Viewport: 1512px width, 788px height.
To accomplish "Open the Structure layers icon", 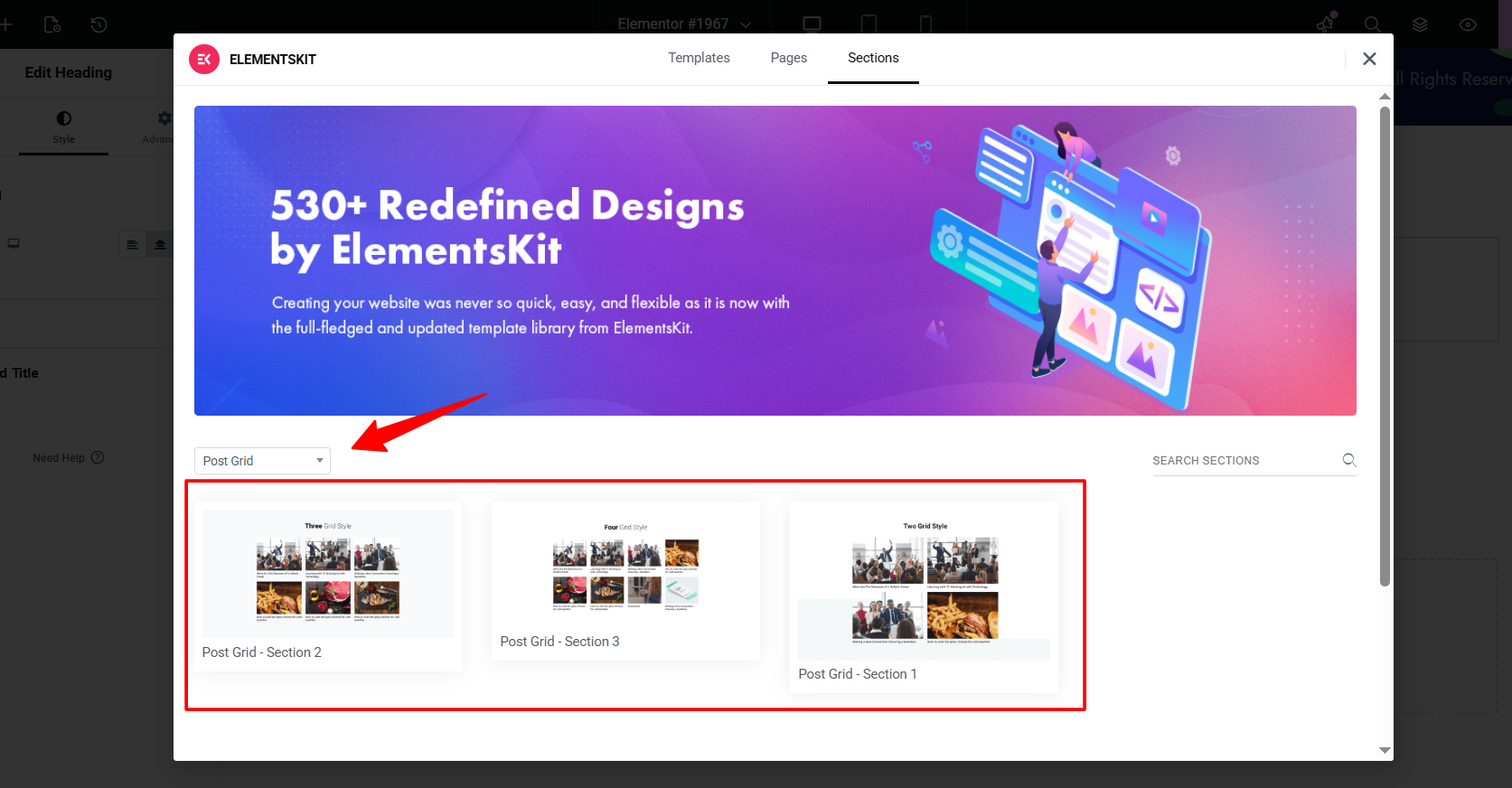I will (x=1420, y=24).
